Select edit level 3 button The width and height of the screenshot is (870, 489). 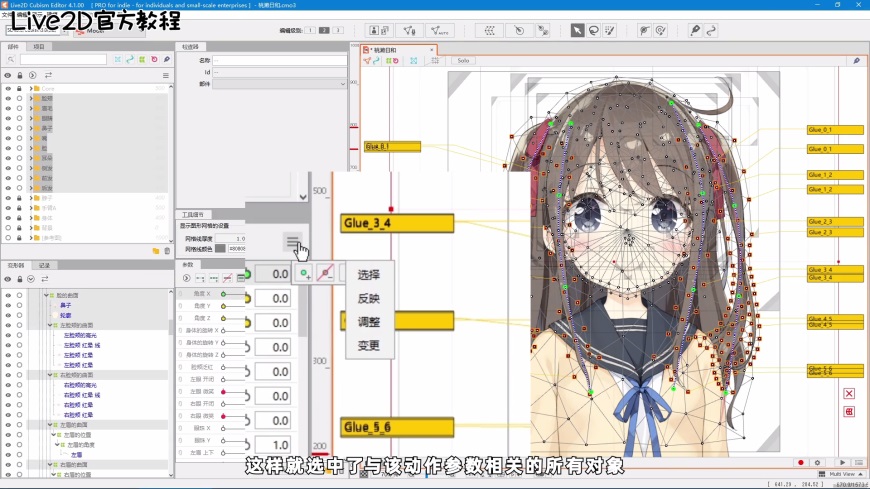338,30
